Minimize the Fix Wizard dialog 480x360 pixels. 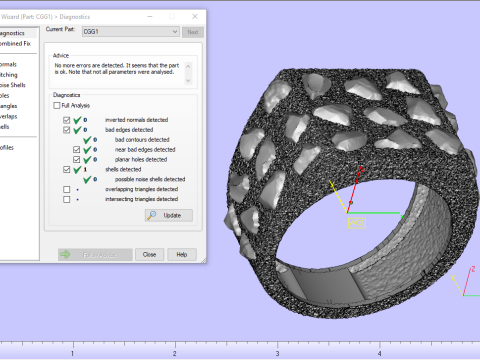click(150, 16)
